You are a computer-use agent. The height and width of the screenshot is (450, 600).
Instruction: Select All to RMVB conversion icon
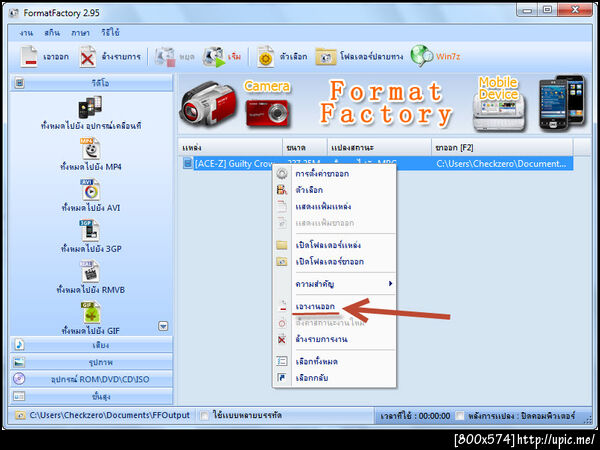(x=90, y=271)
